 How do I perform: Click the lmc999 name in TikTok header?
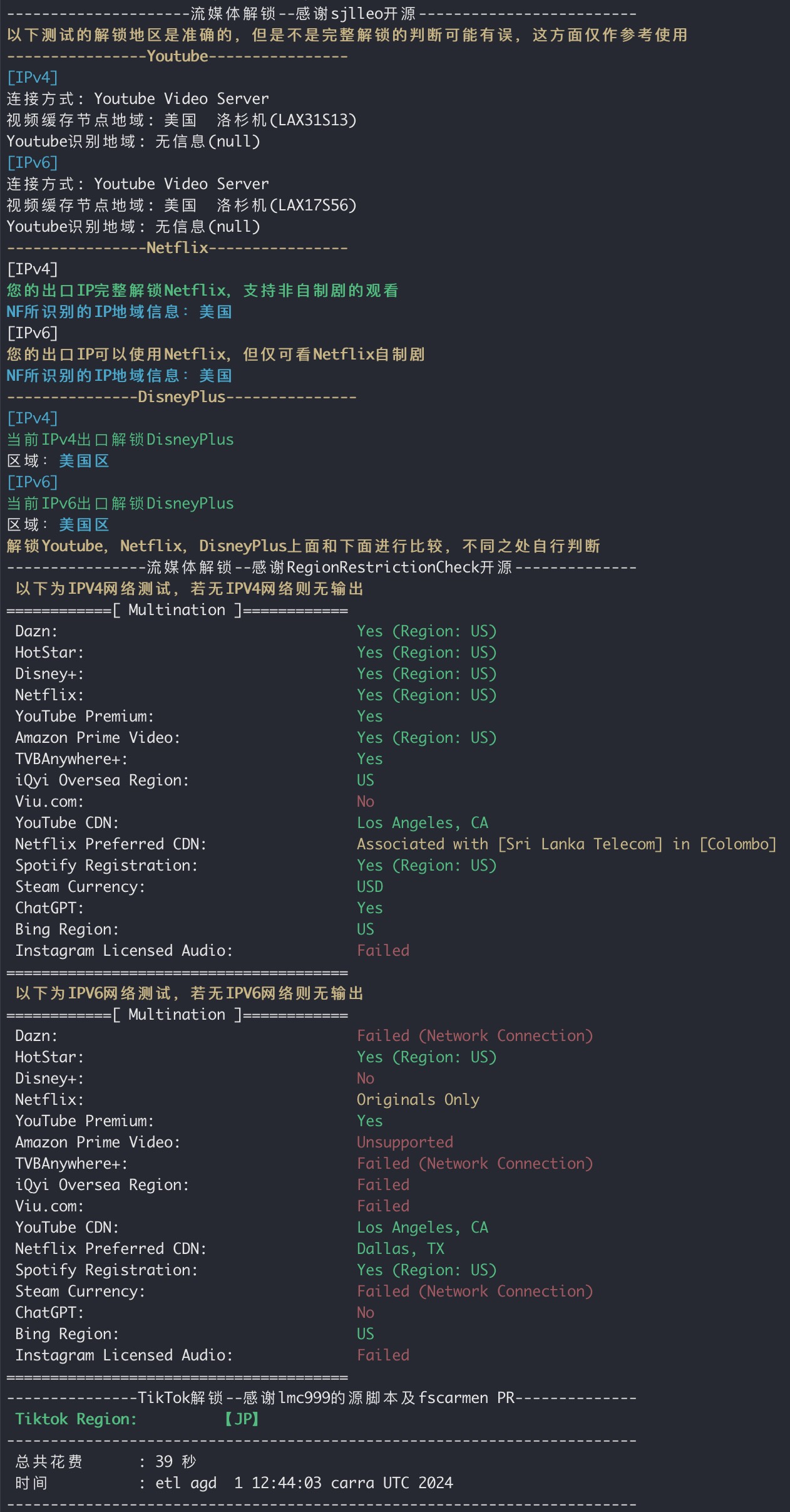pyautogui.click(x=302, y=1398)
